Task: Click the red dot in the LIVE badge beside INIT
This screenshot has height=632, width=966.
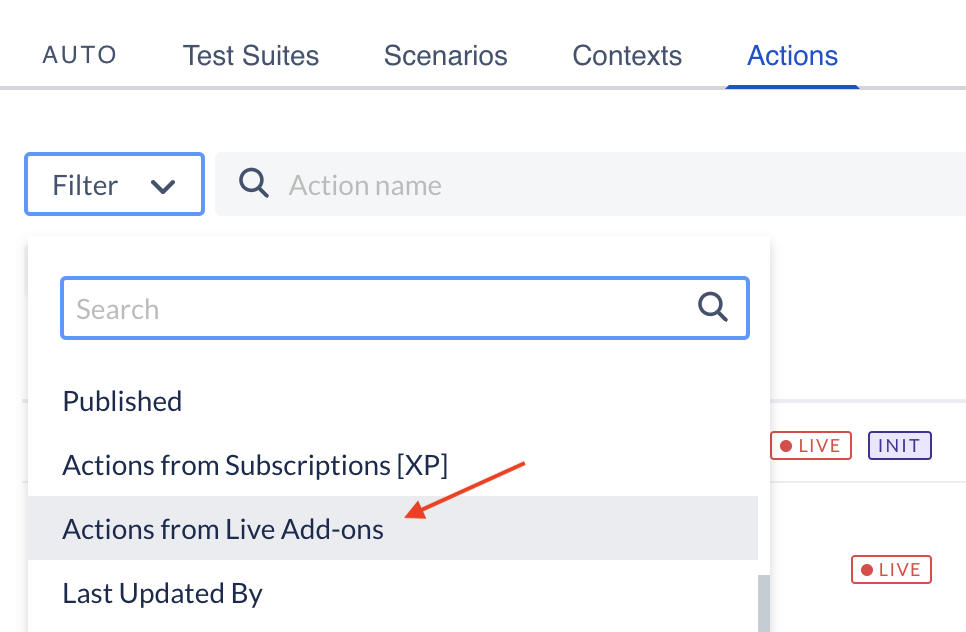Action: [786, 446]
